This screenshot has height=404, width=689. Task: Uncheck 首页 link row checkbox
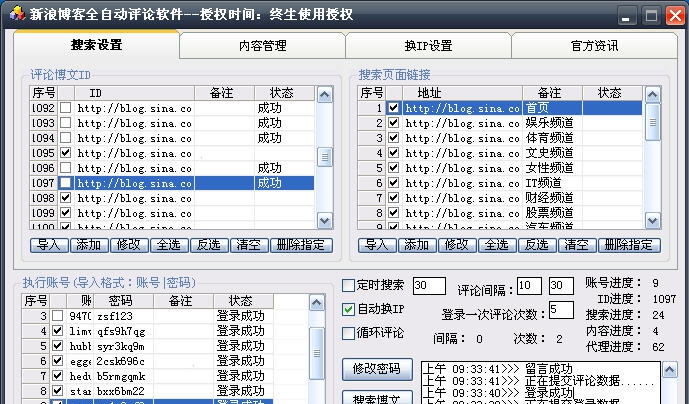tap(394, 108)
